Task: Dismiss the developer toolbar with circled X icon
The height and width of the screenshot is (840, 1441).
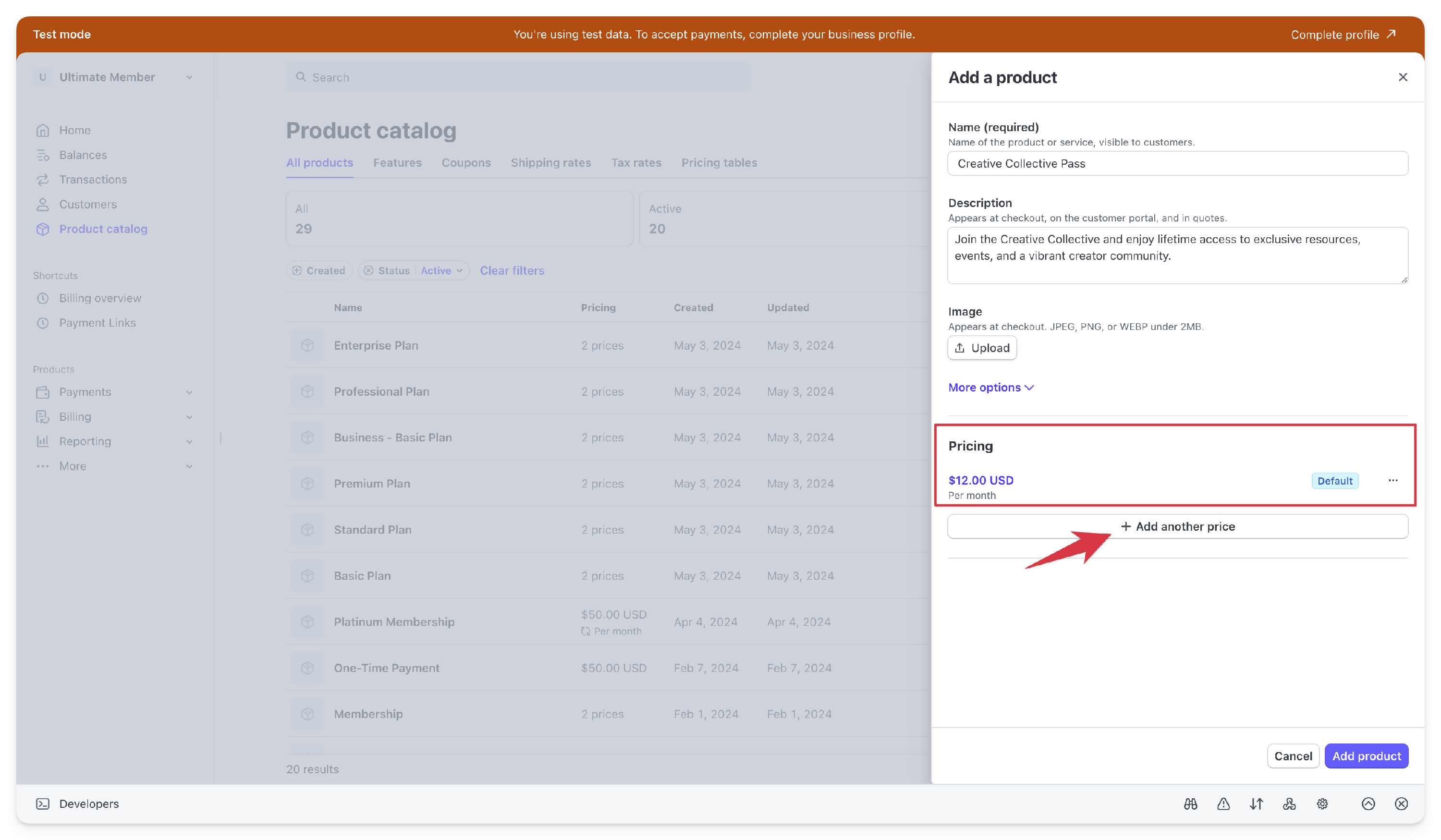Action: pos(1401,803)
